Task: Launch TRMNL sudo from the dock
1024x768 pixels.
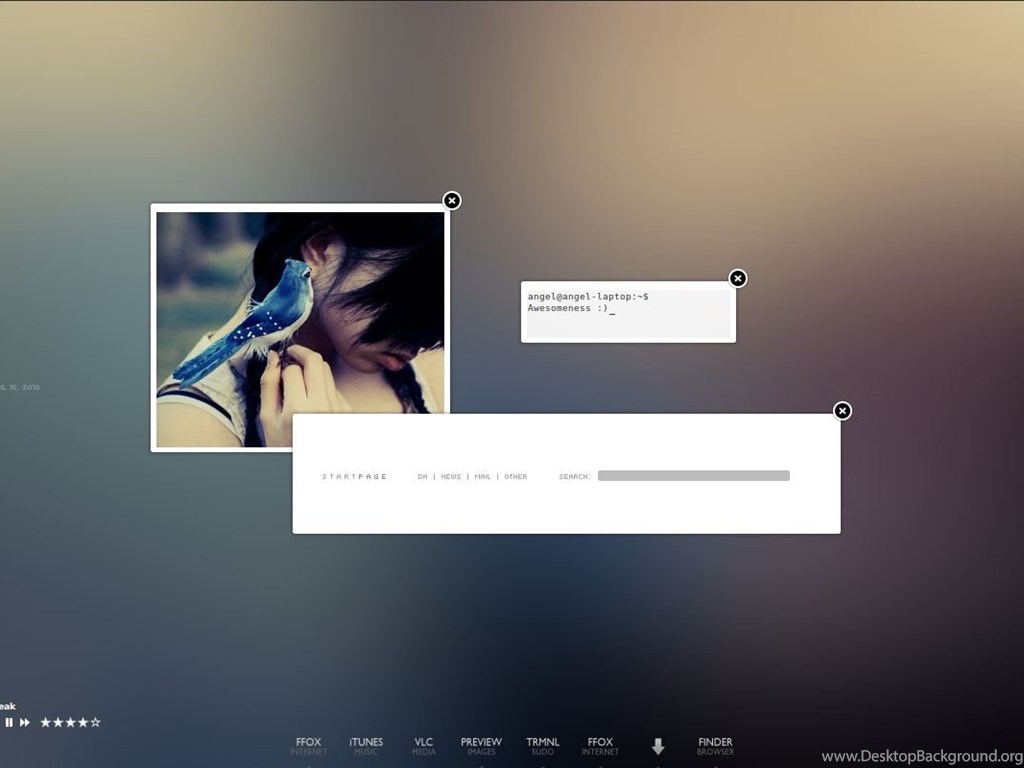Action: coord(542,746)
